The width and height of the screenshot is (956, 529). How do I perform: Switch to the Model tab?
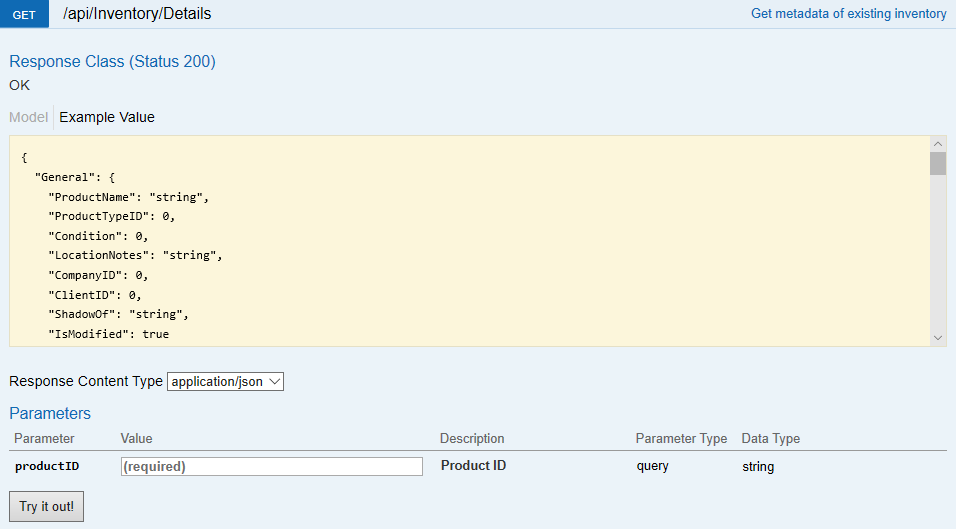[28, 117]
